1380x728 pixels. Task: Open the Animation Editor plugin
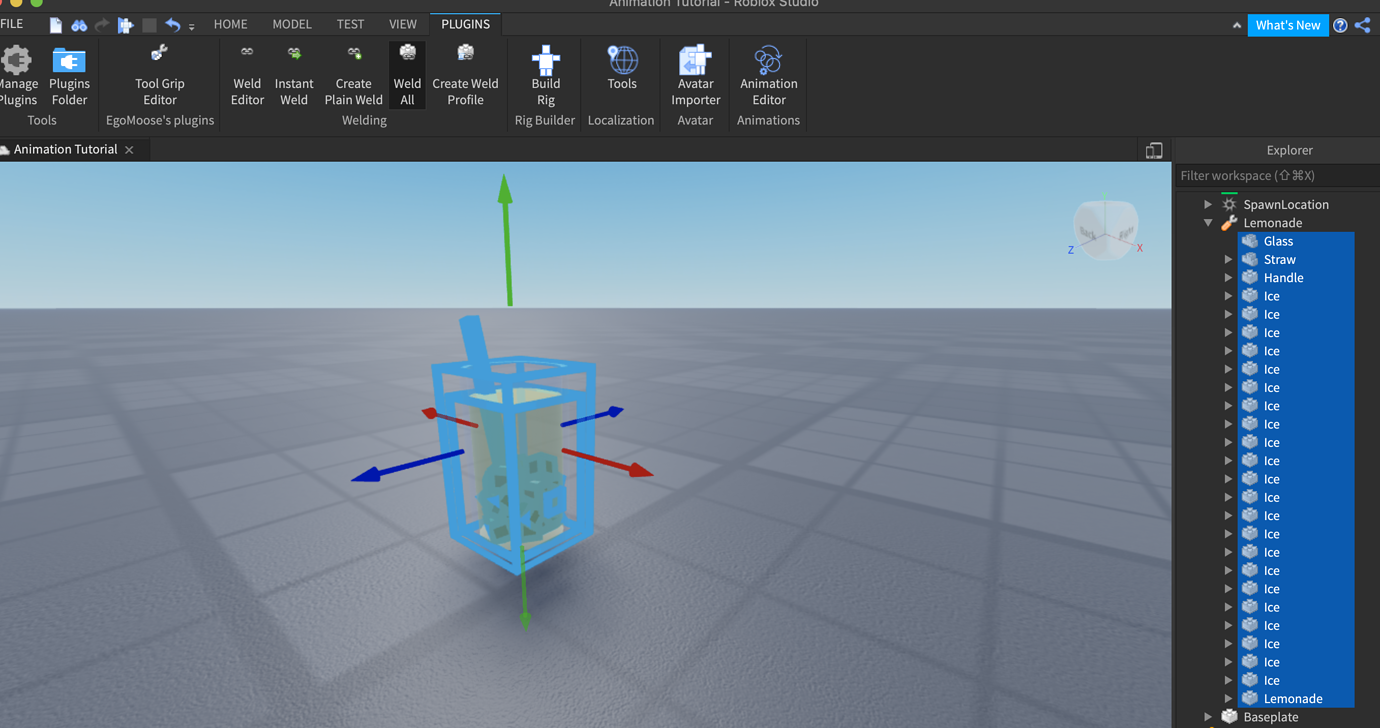click(x=768, y=75)
